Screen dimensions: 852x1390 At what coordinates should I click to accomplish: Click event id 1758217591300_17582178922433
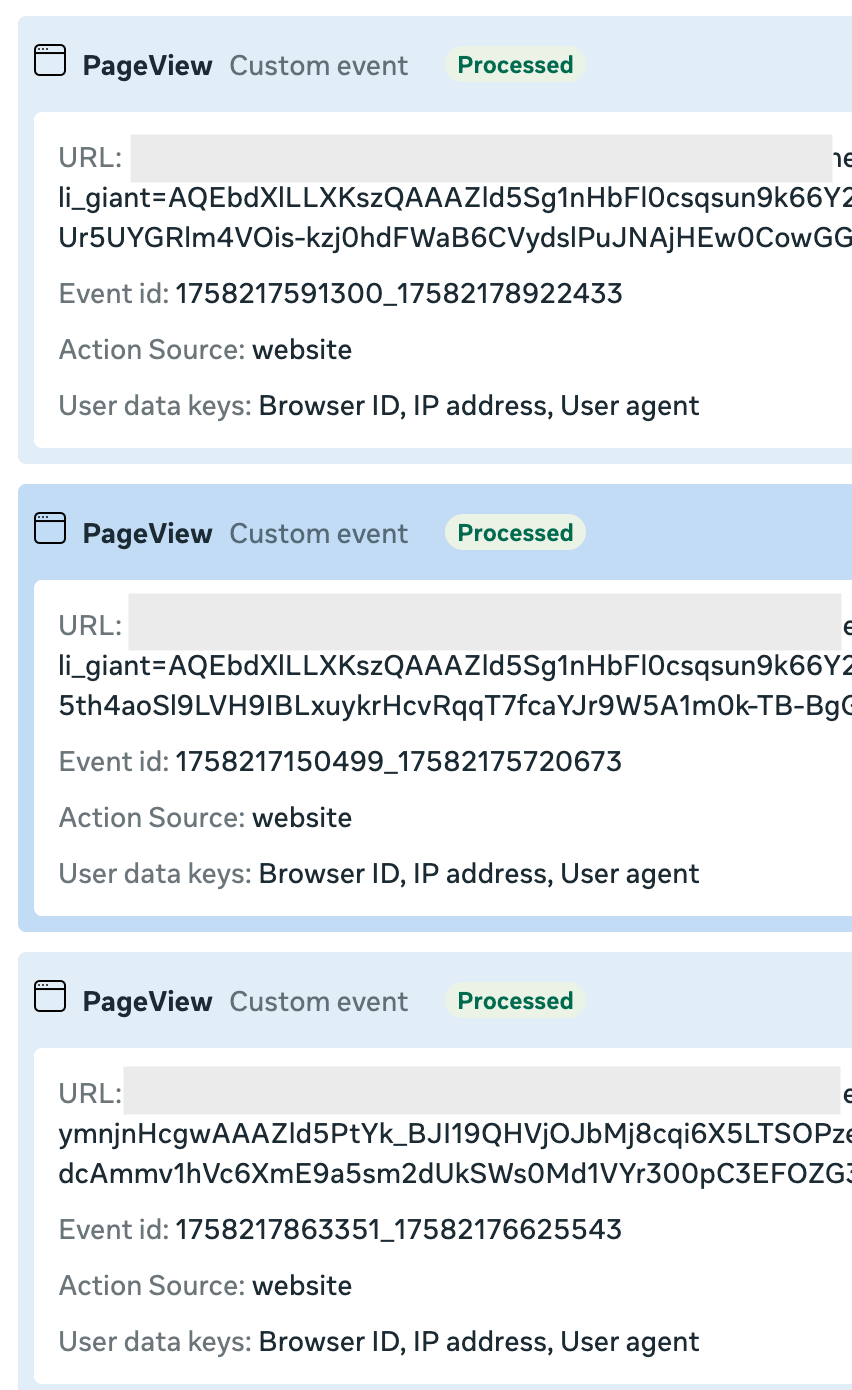tap(399, 294)
